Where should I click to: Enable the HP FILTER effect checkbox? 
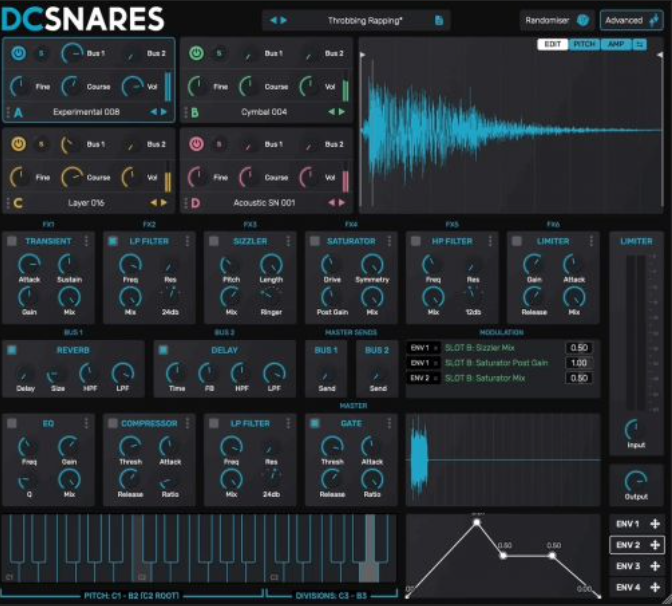pos(415,241)
